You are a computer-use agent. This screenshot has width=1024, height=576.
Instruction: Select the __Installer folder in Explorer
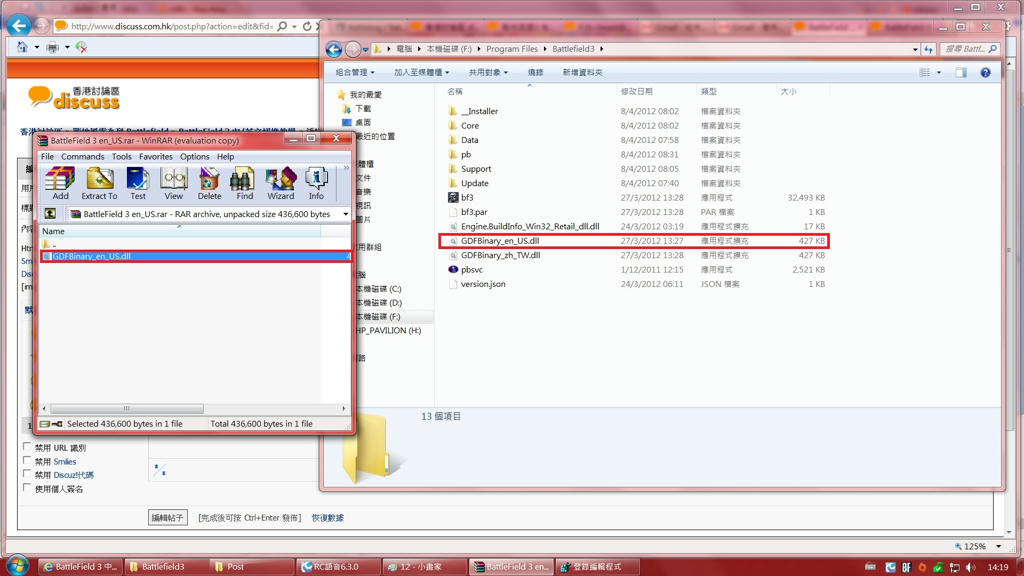point(479,111)
